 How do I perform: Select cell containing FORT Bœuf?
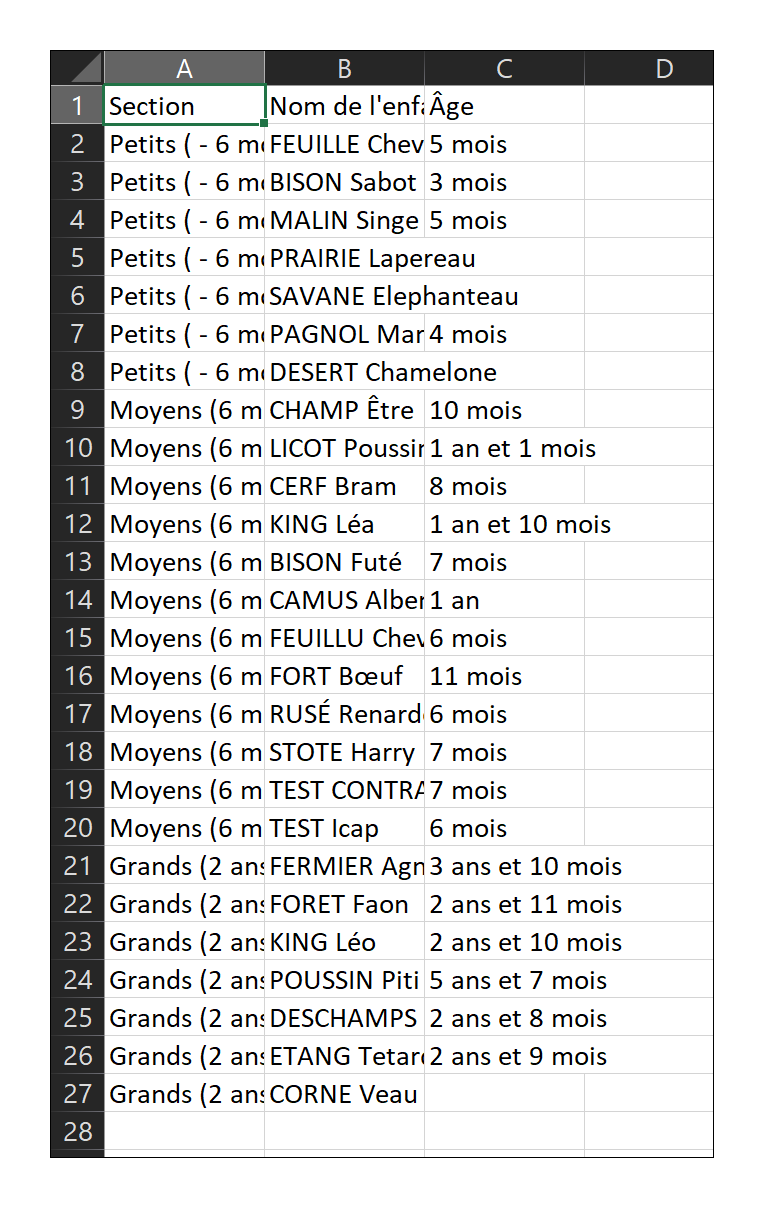[344, 676]
